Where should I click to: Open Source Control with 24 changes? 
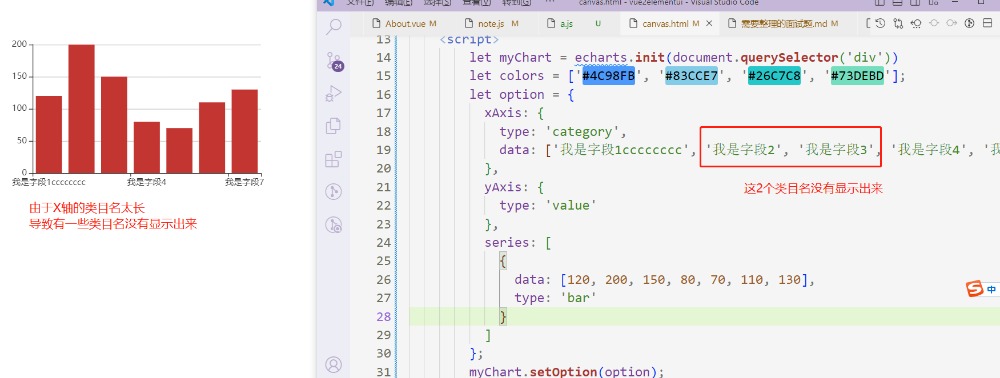click(x=334, y=61)
